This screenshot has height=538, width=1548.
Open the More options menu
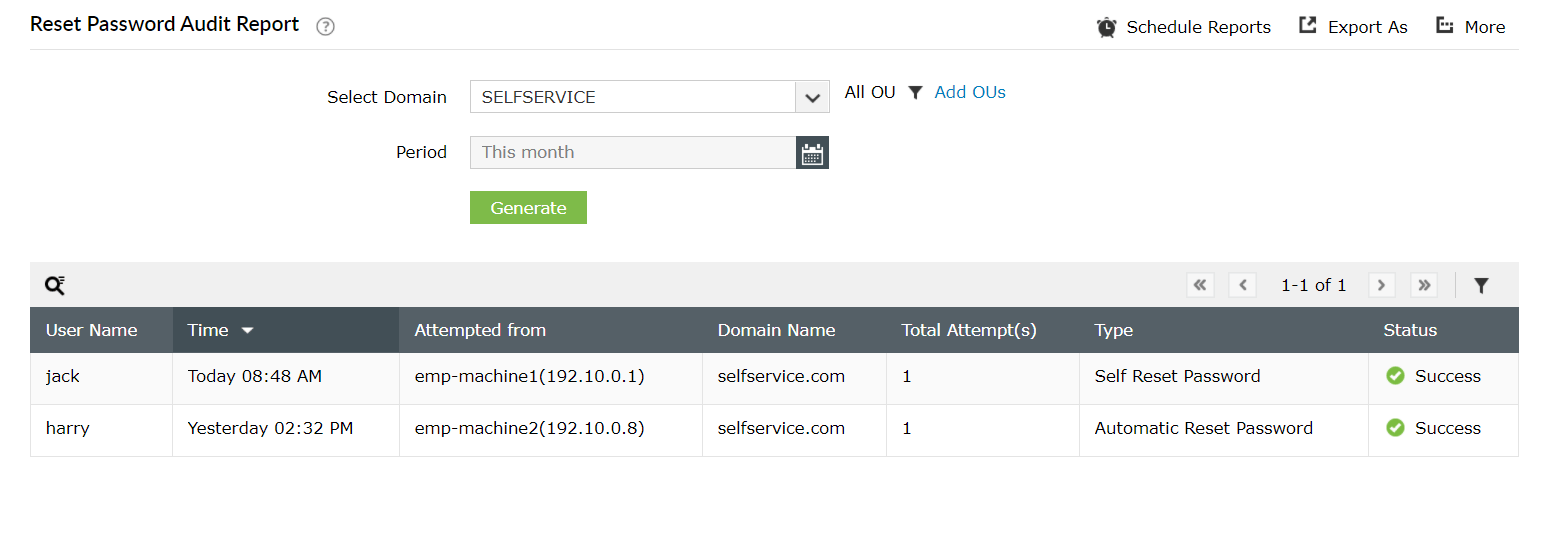[1444, 26]
